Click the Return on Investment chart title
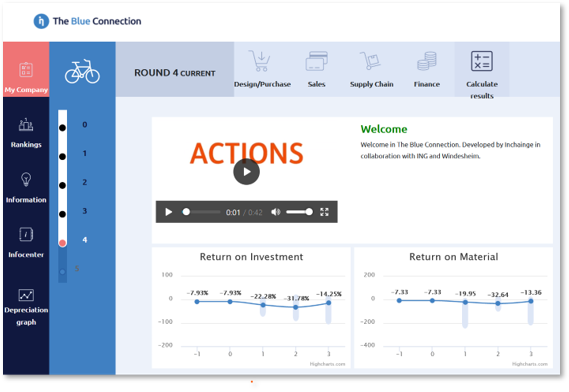569x392 pixels. [251, 257]
